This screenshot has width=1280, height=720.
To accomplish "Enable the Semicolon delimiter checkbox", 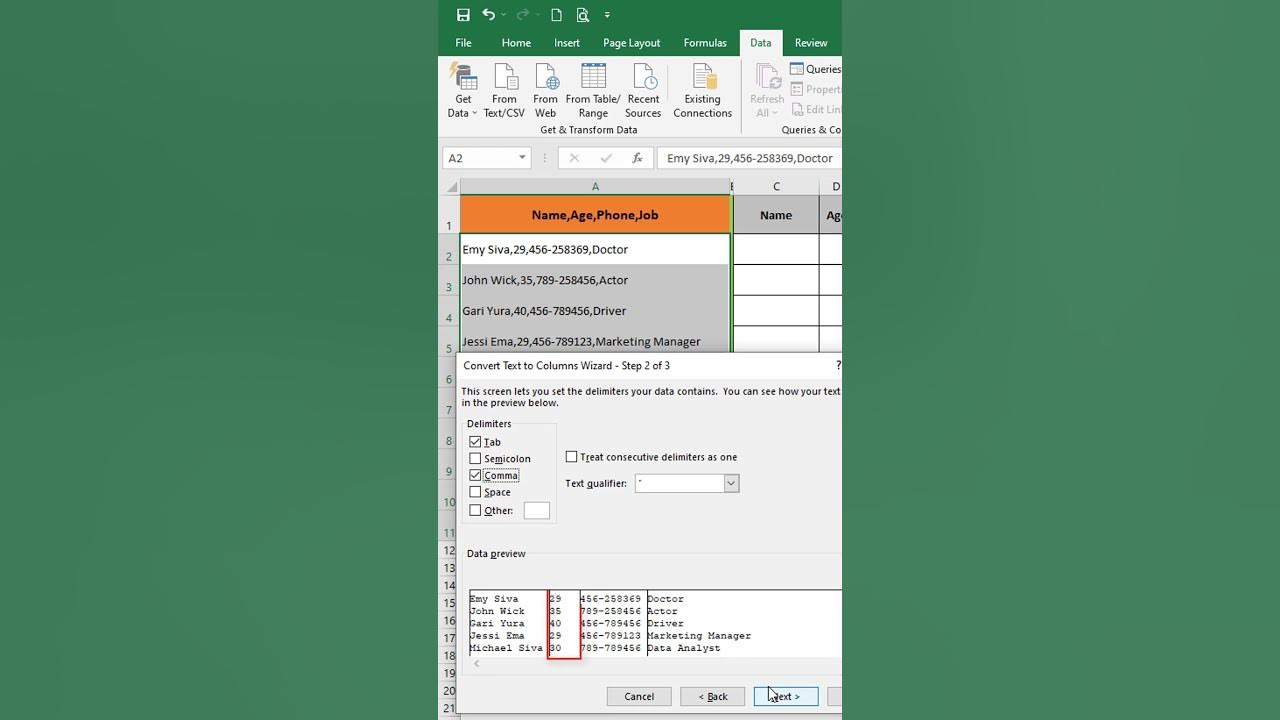I will [x=475, y=459].
